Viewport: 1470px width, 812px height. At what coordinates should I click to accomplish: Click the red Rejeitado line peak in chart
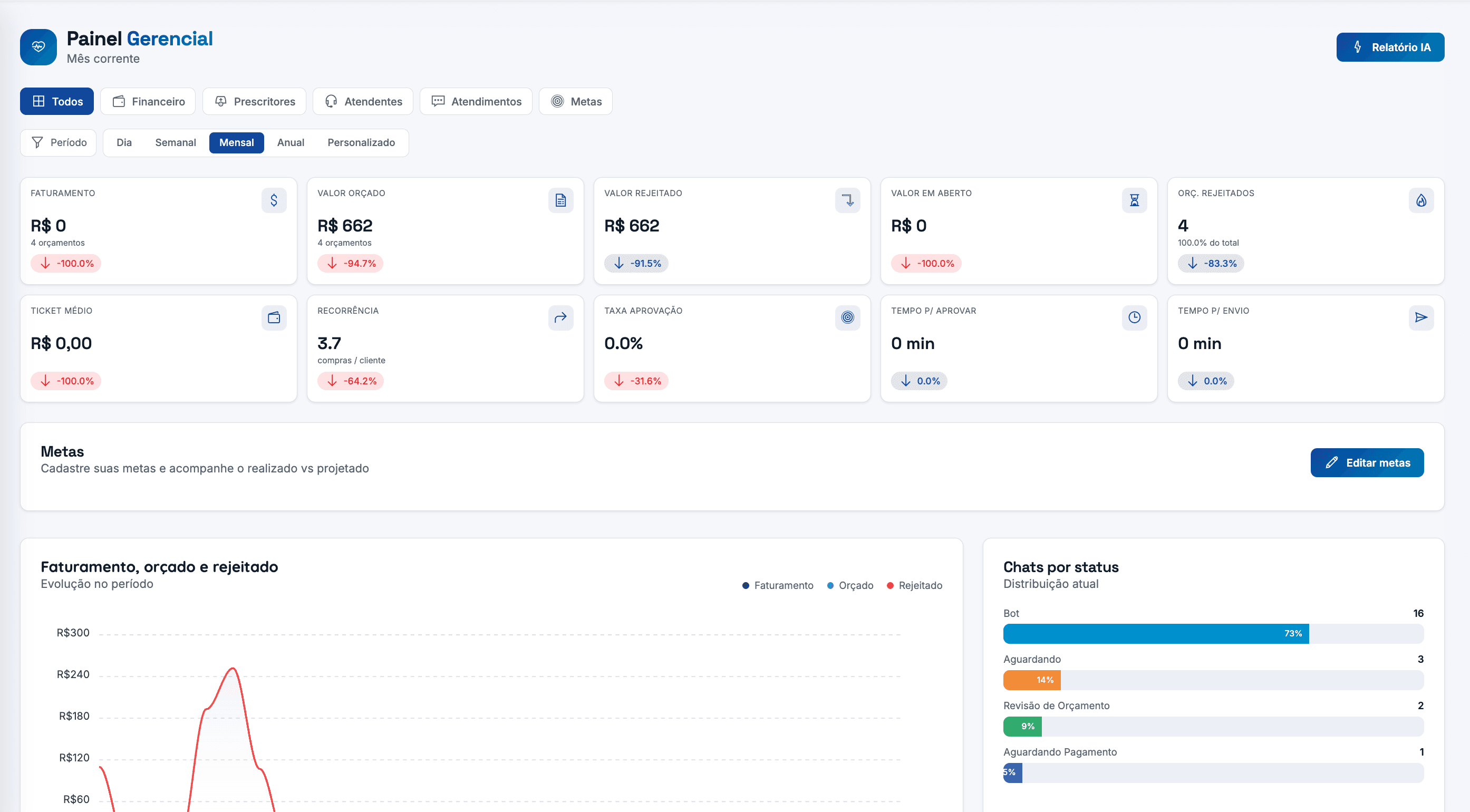pos(232,668)
